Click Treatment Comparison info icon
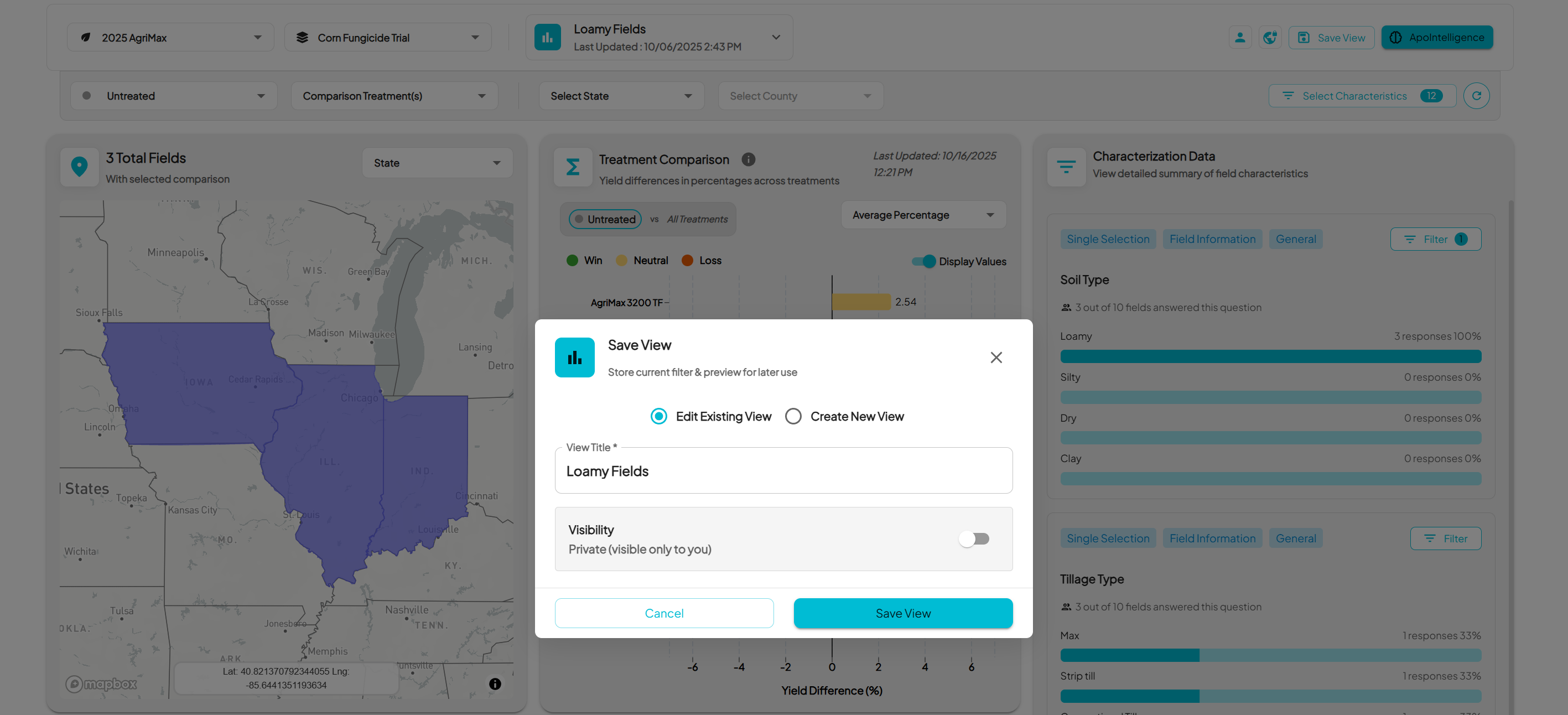Image resolution: width=1568 pixels, height=715 pixels. (748, 159)
